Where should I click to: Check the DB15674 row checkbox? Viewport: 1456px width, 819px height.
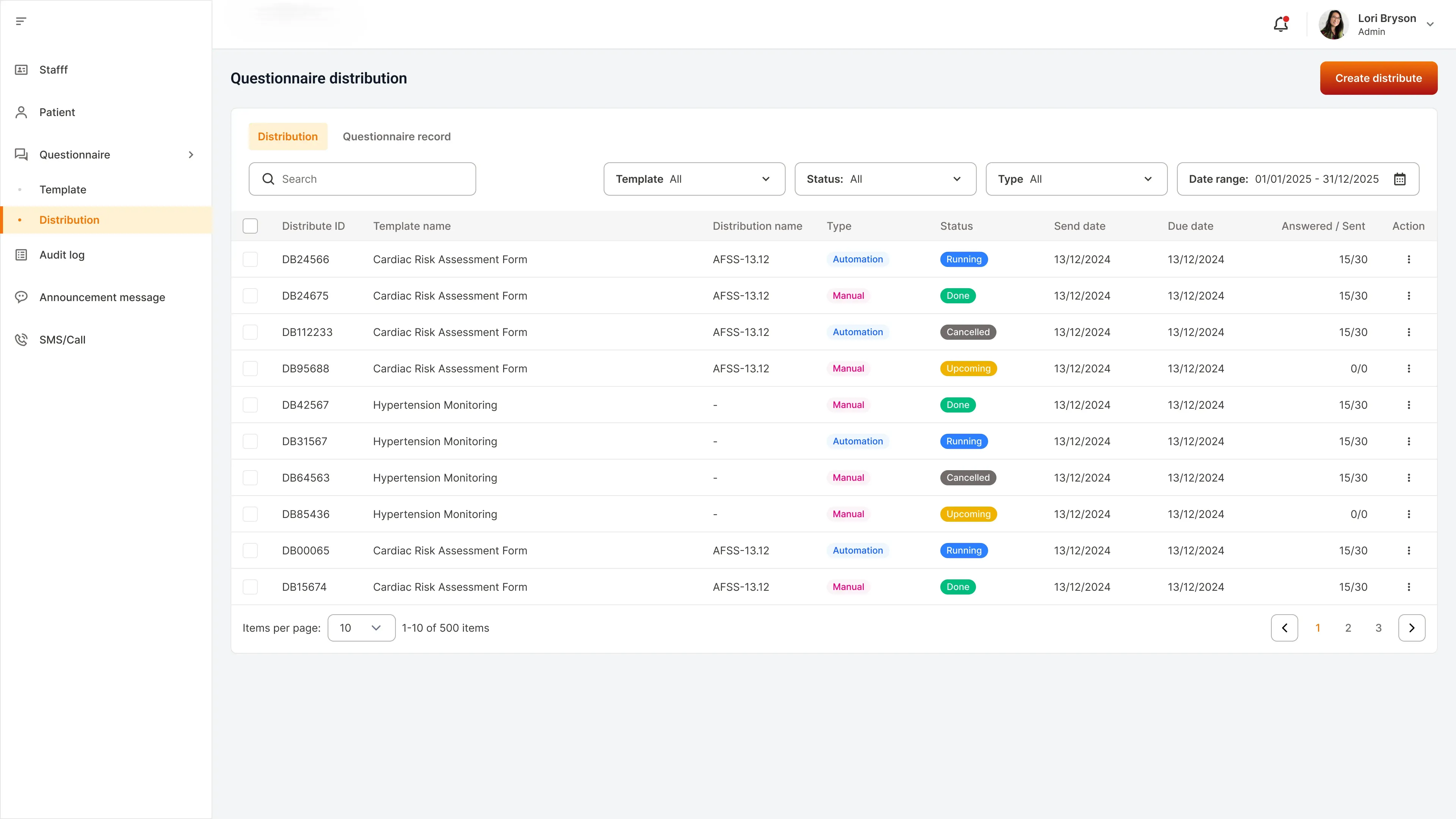250,587
